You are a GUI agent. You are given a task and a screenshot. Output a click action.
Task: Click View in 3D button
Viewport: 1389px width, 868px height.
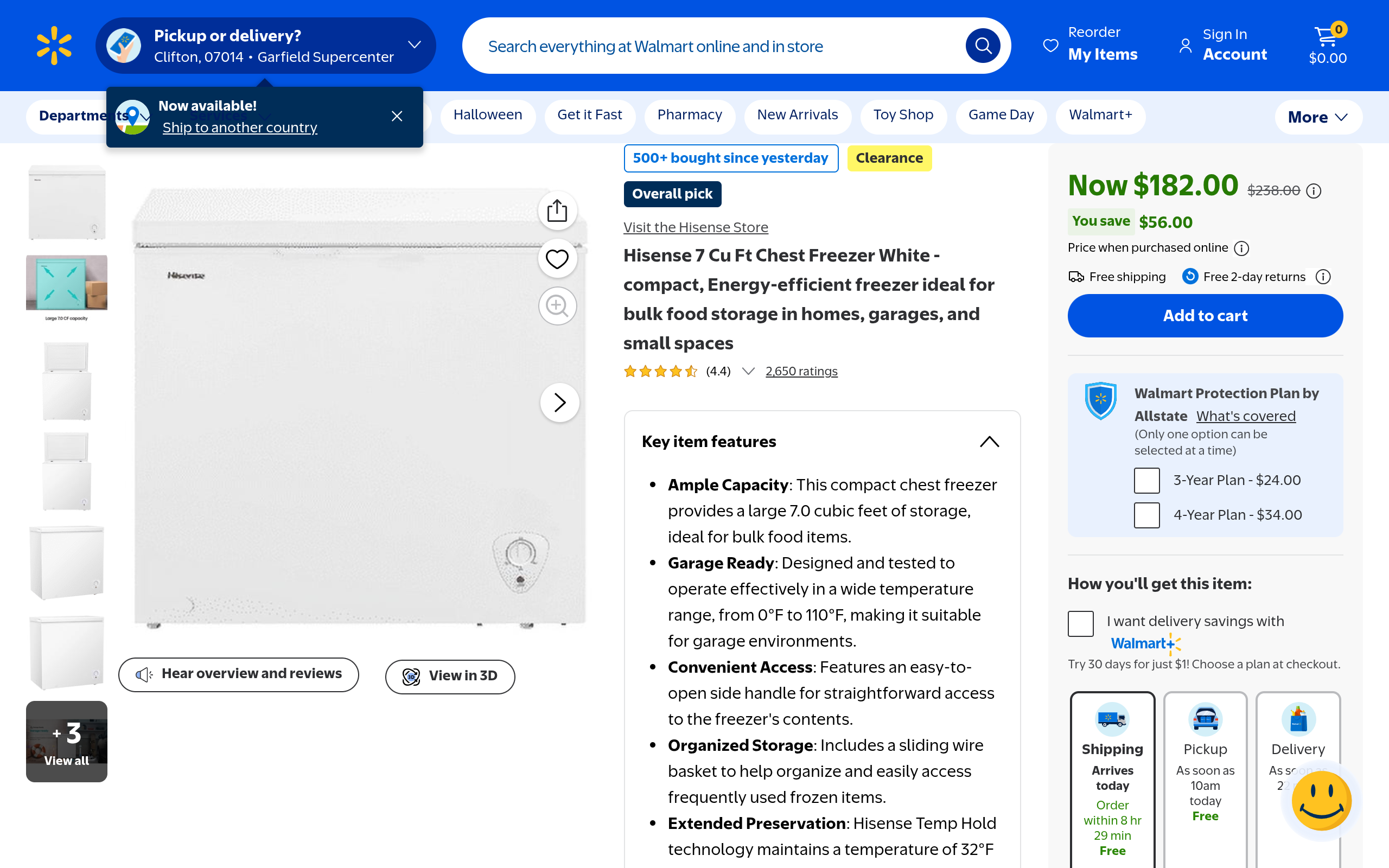tap(449, 676)
